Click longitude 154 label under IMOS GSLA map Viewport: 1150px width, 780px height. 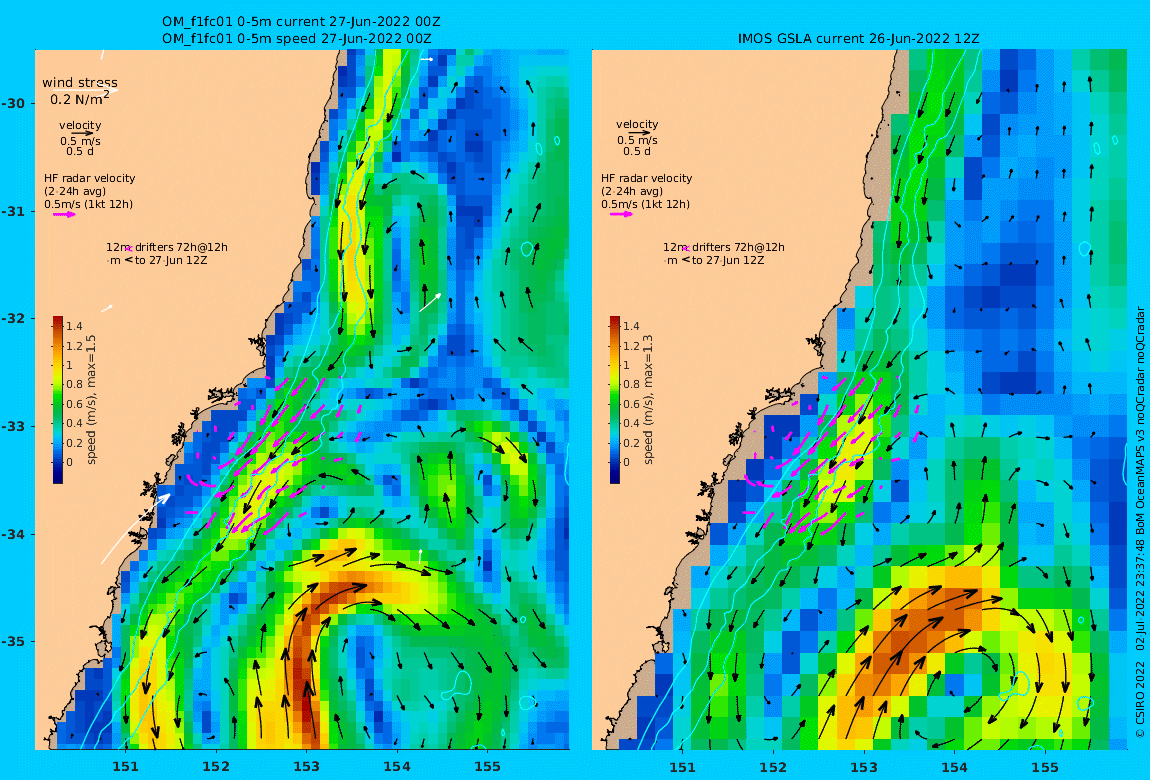tap(954, 767)
